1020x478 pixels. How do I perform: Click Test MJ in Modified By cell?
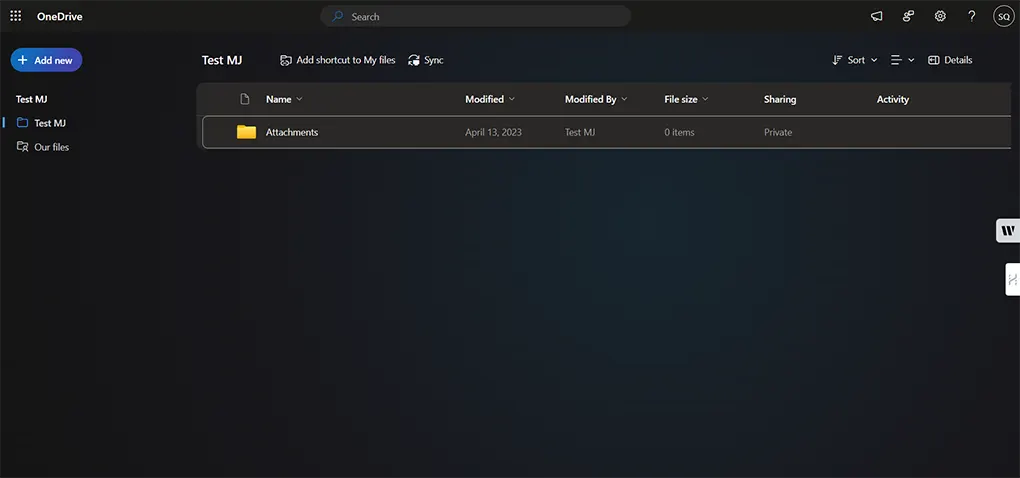point(580,132)
